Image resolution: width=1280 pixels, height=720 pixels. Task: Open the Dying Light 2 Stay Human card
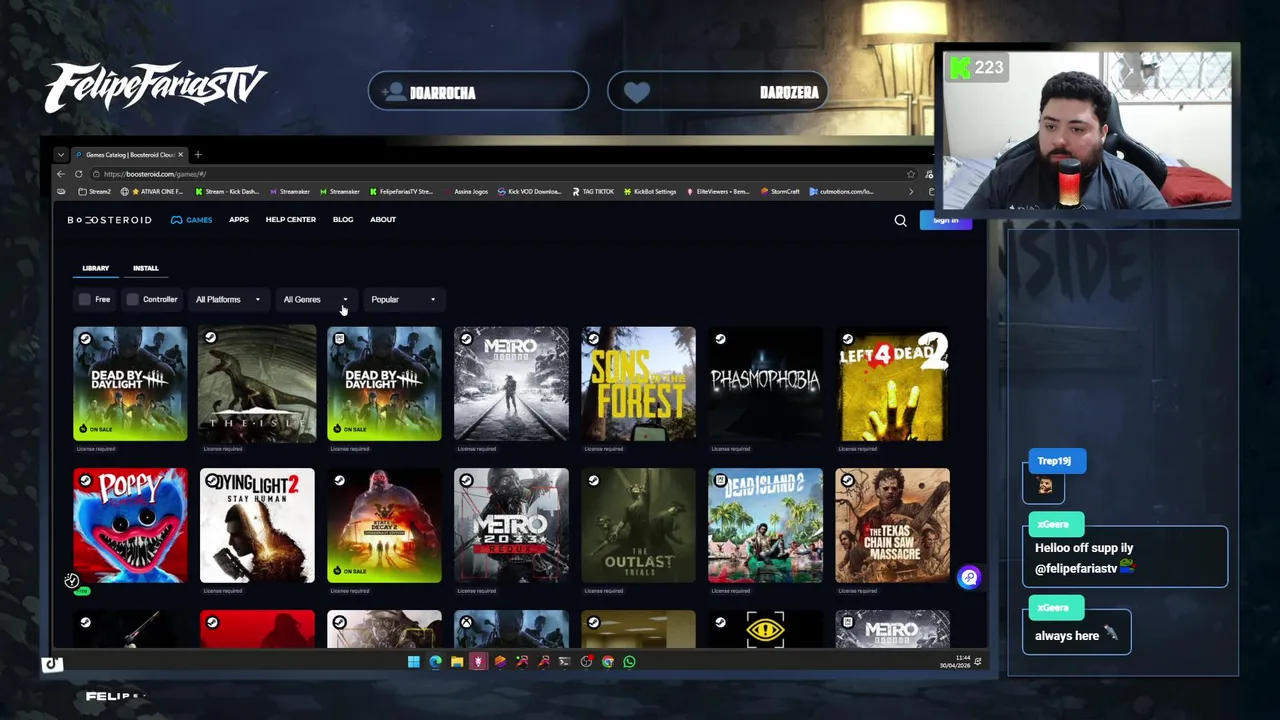257,526
